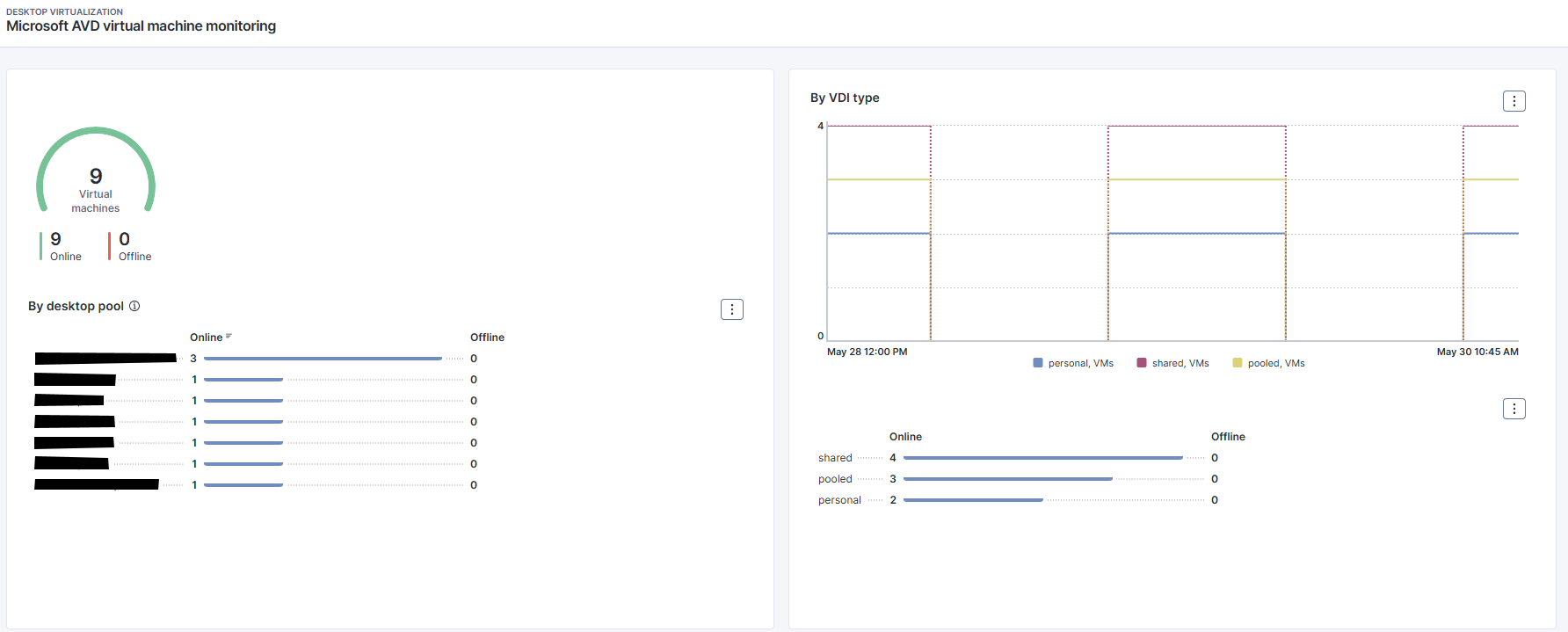1568x632 pixels.
Task: Sort VDI type table by Offline header
Action: click(1228, 437)
